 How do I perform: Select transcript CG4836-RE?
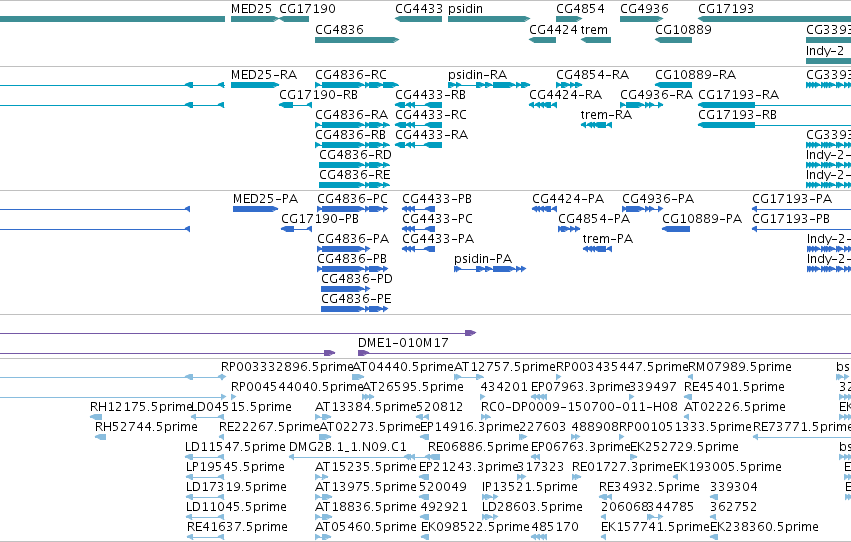354,175
